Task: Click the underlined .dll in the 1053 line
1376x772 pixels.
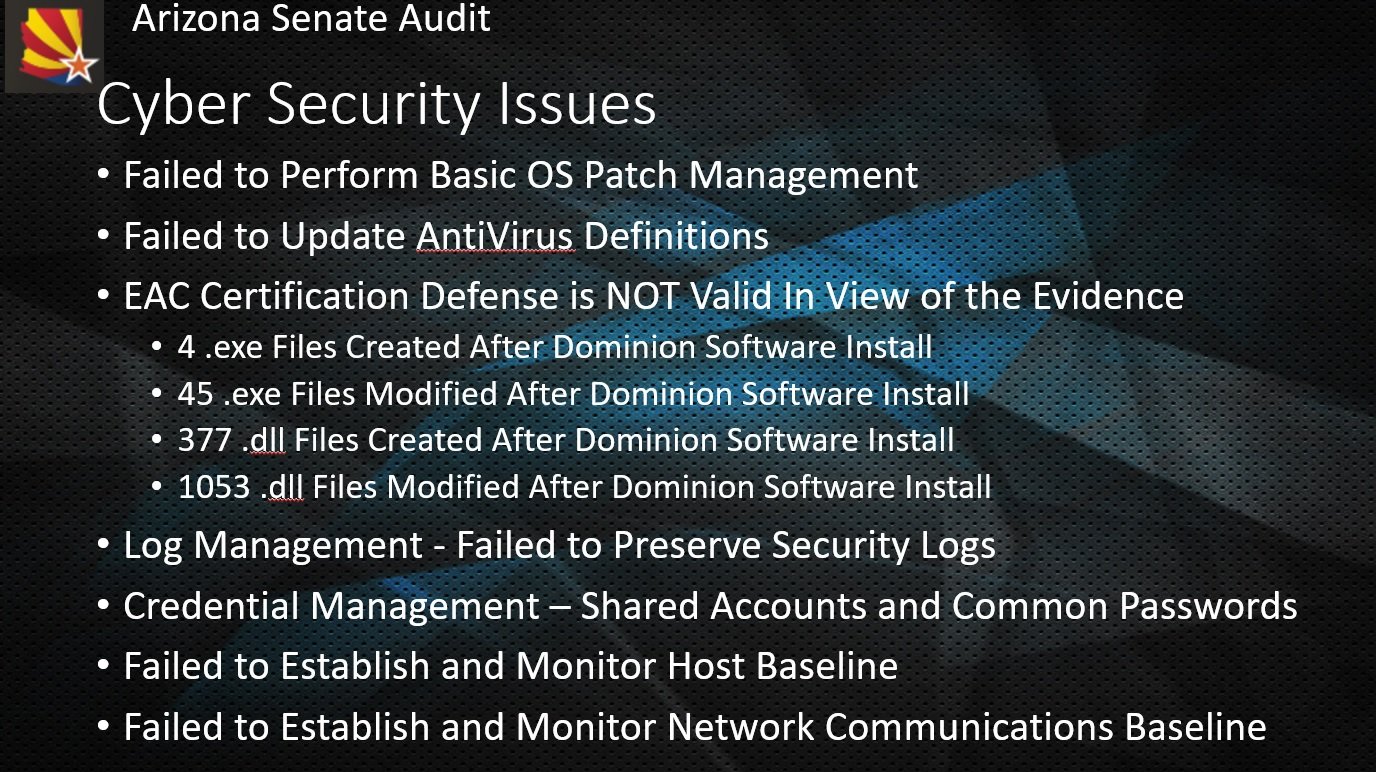Action: [285, 488]
